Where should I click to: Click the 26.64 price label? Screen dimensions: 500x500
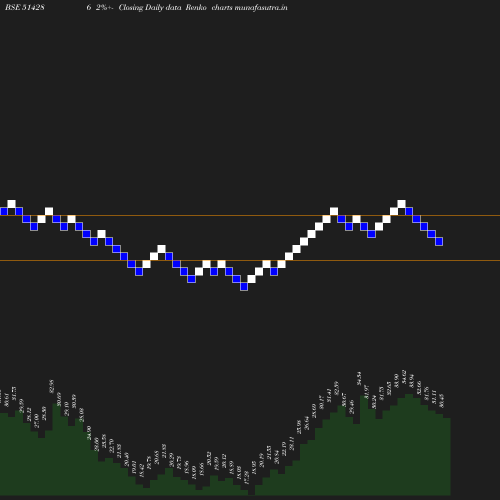[307, 423]
